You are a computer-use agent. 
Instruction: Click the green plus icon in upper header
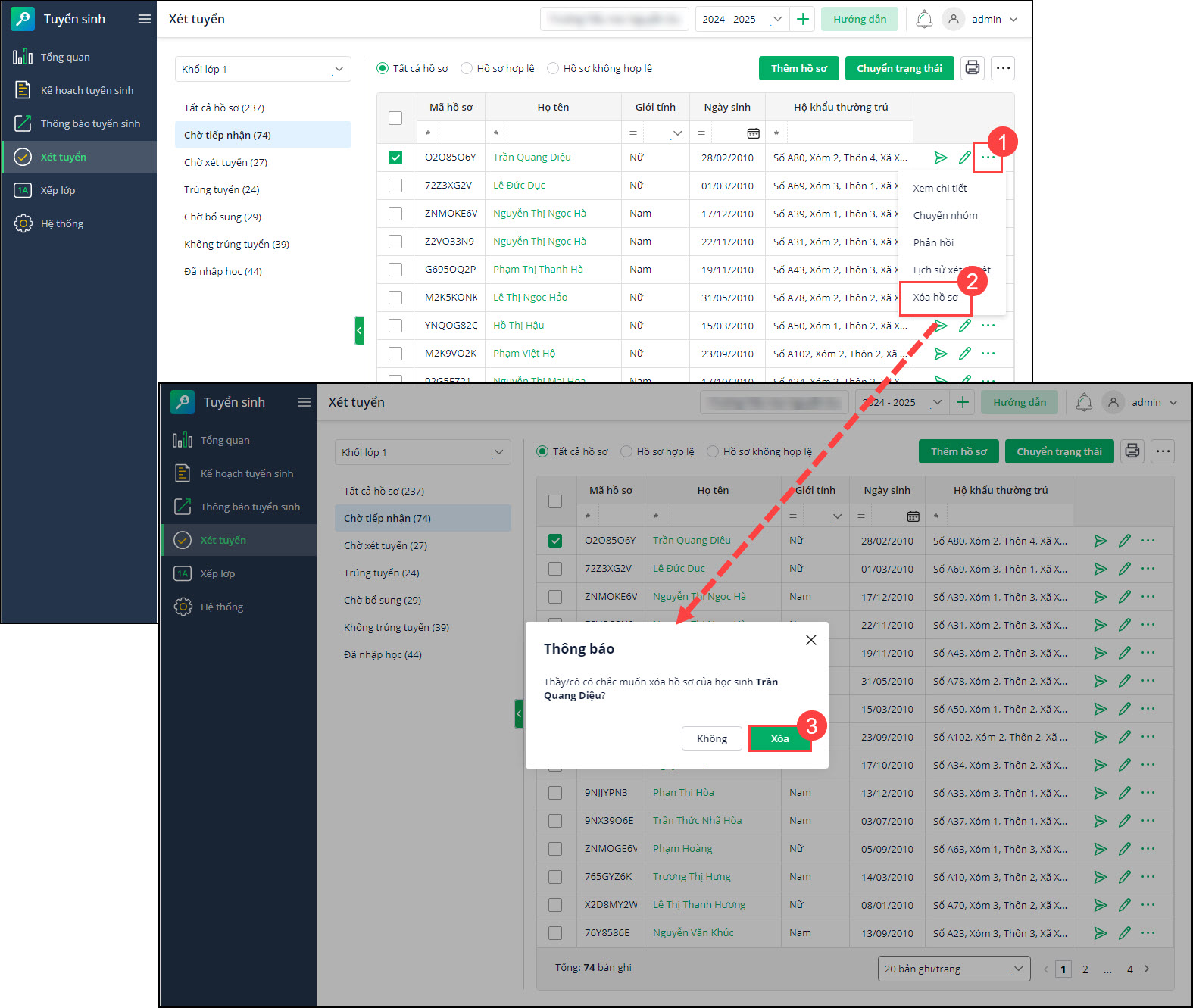click(x=803, y=19)
